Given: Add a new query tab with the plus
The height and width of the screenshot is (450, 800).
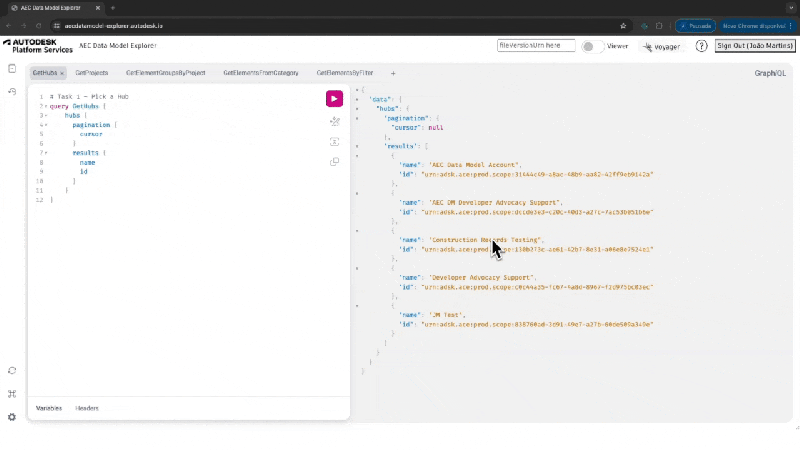Looking at the screenshot, I should [x=393, y=73].
